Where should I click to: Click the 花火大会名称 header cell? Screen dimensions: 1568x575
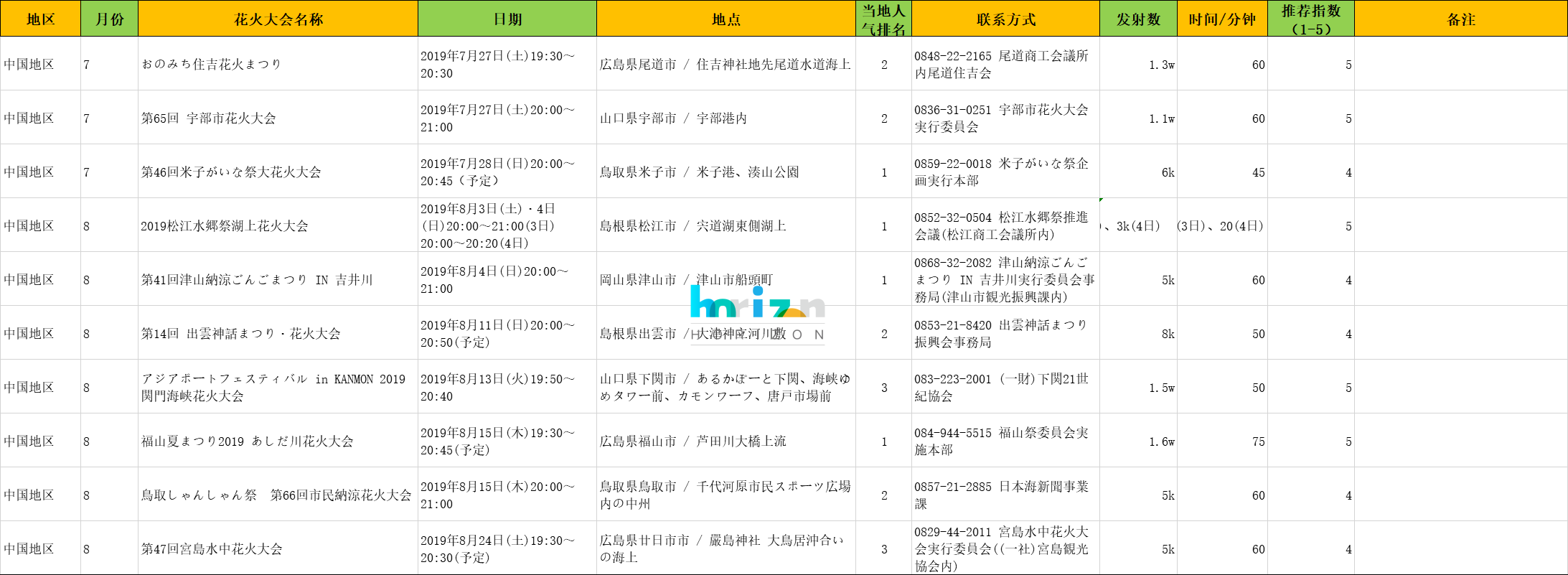coord(278,19)
